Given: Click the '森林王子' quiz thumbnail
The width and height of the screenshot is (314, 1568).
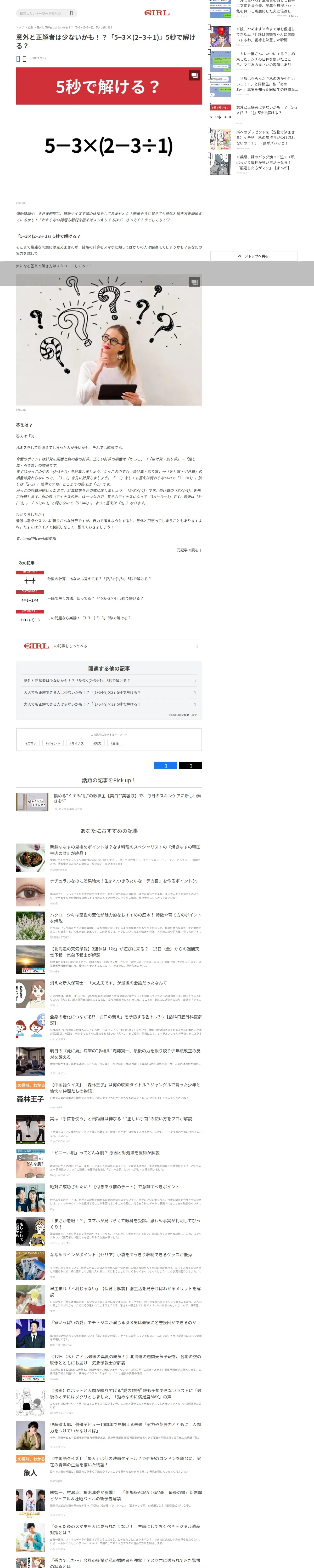Looking at the screenshot, I should (31, 1096).
